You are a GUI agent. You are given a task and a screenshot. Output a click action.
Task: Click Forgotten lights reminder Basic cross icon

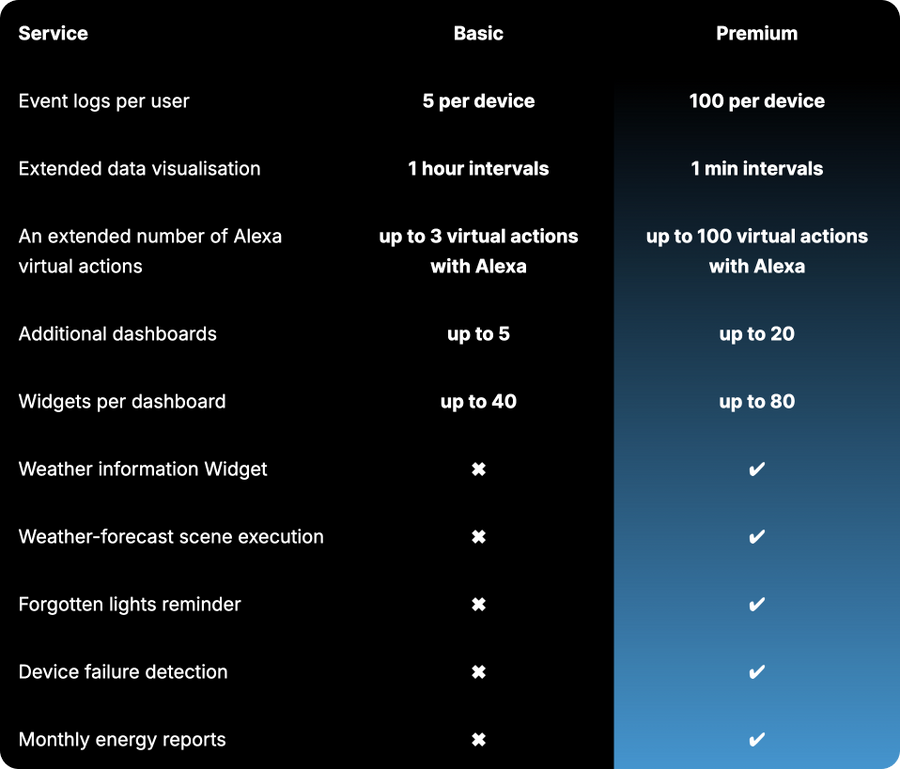tap(479, 604)
